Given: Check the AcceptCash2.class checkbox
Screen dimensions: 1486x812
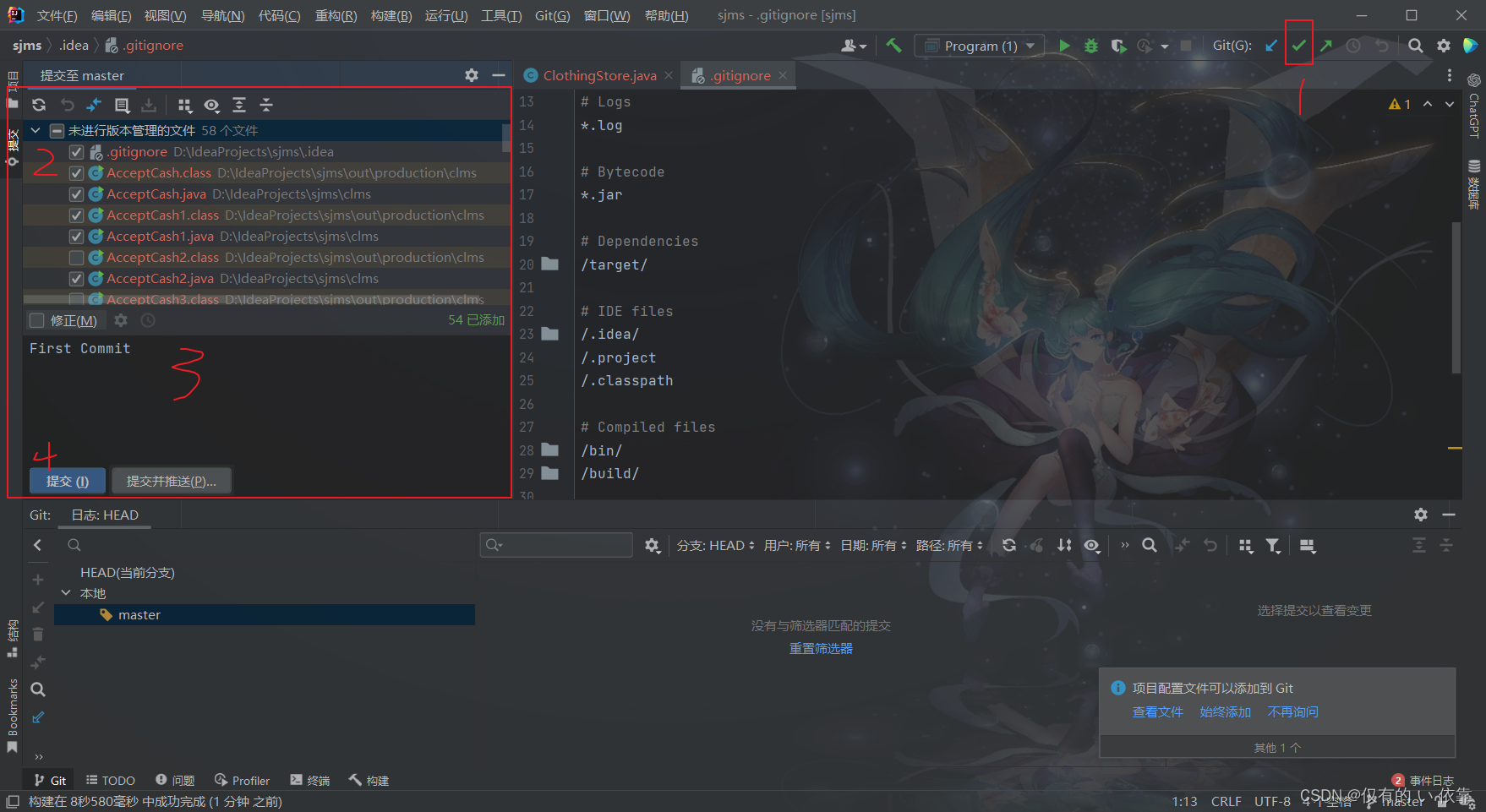Looking at the screenshot, I should [x=76, y=258].
